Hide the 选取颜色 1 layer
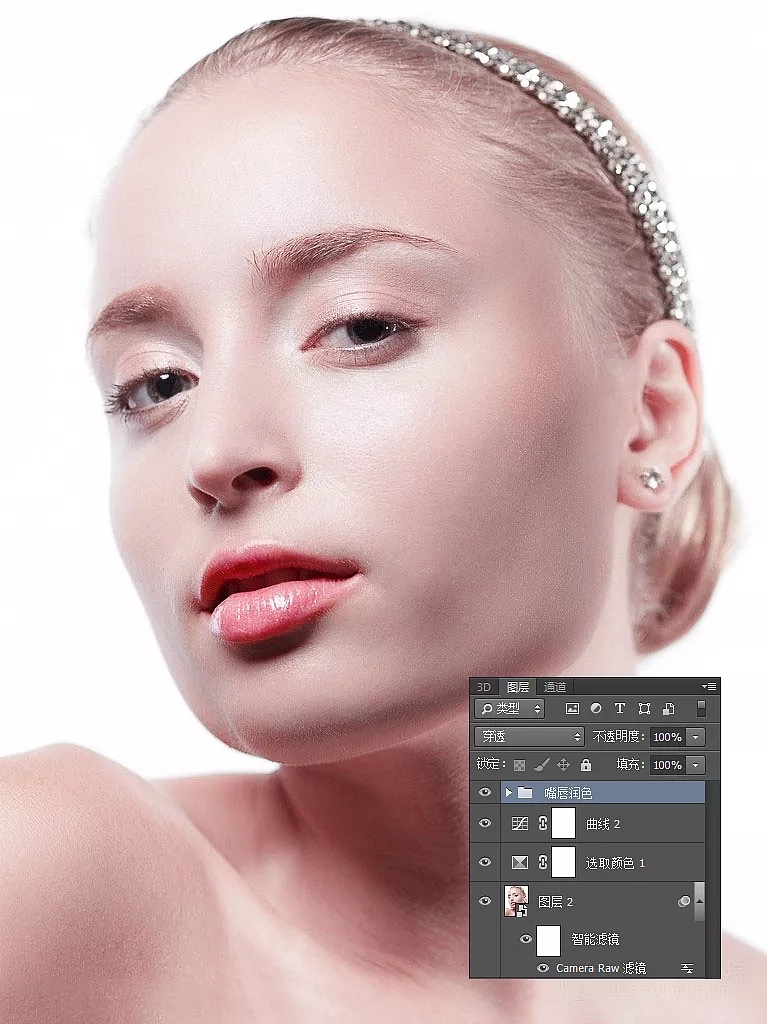The image size is (767, 1024). click(x=485, y=862)
